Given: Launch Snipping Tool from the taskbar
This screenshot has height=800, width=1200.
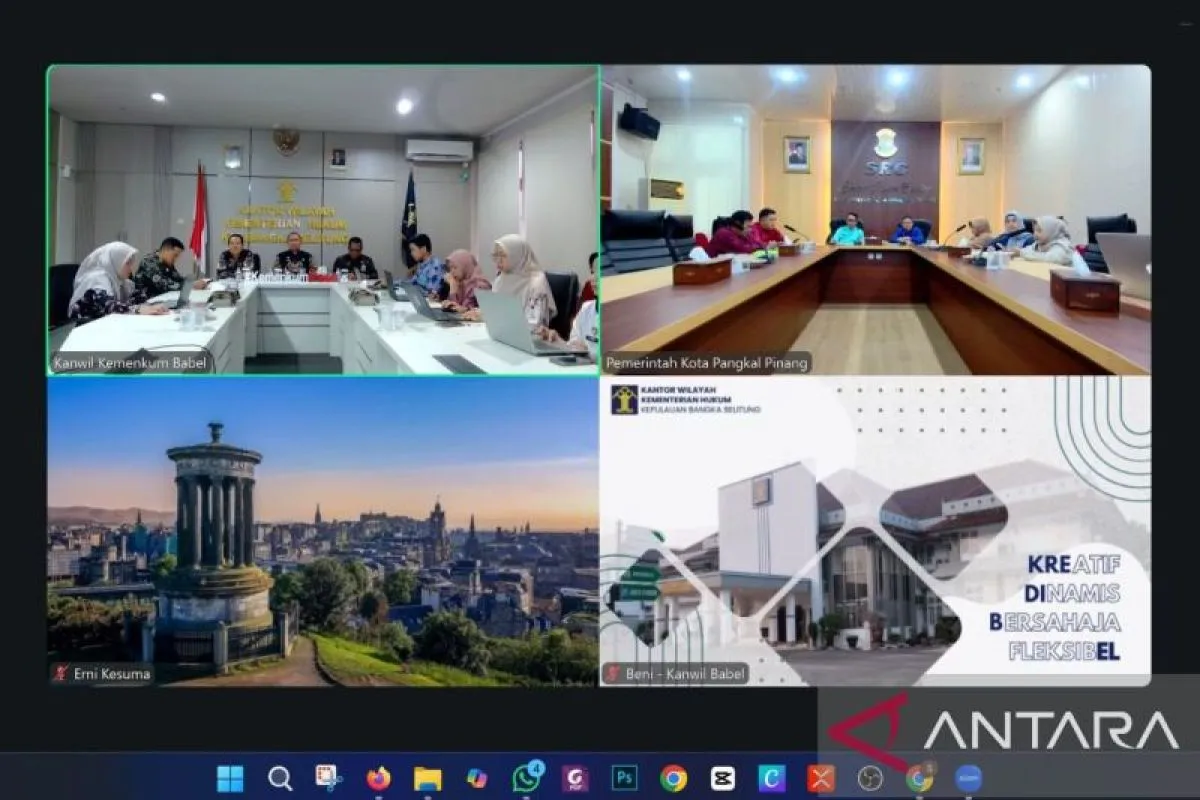Looking at the screenshot, I should pos(328,778).
